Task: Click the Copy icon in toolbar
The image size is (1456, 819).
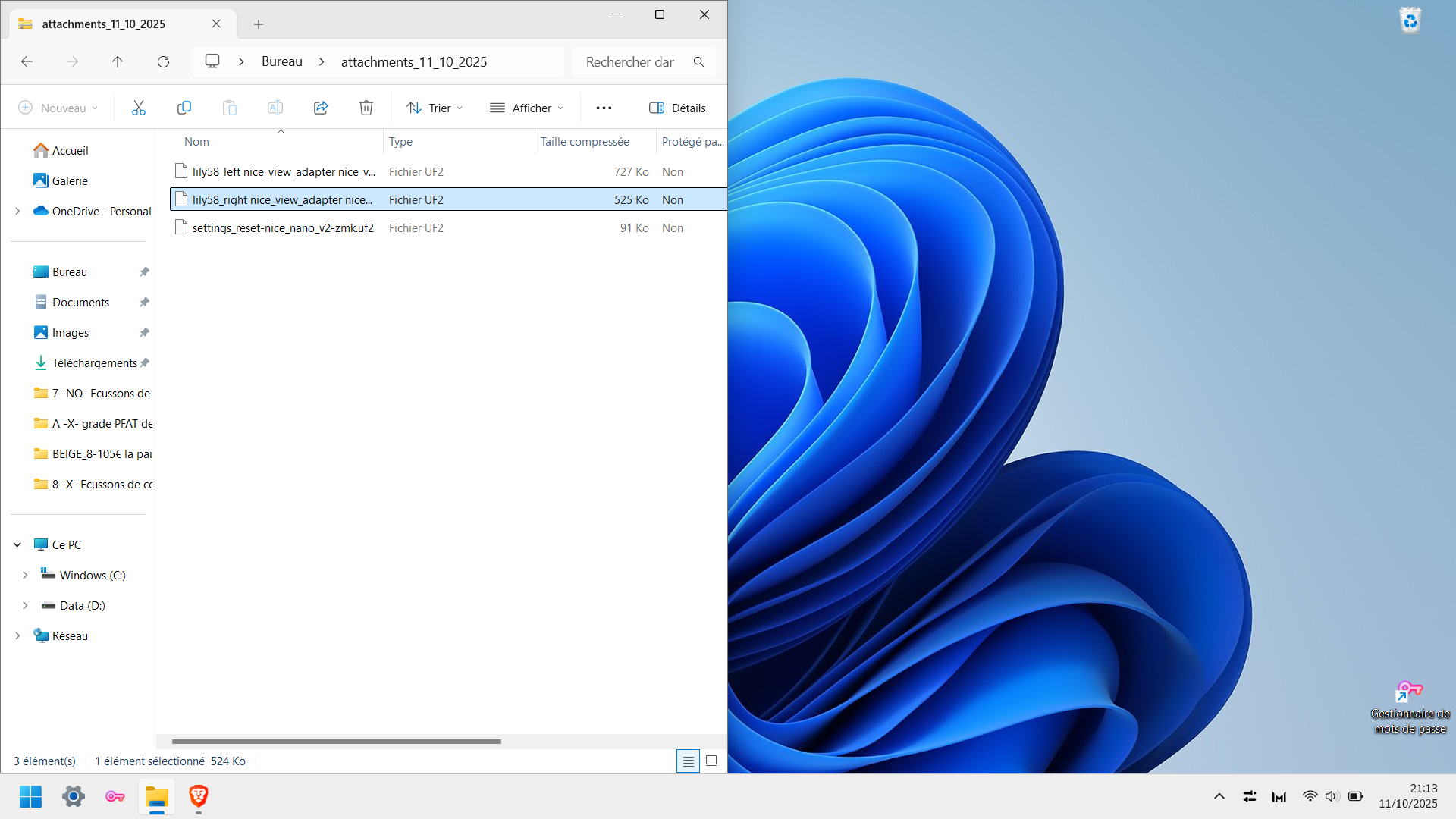Action: tap(184, 108)
